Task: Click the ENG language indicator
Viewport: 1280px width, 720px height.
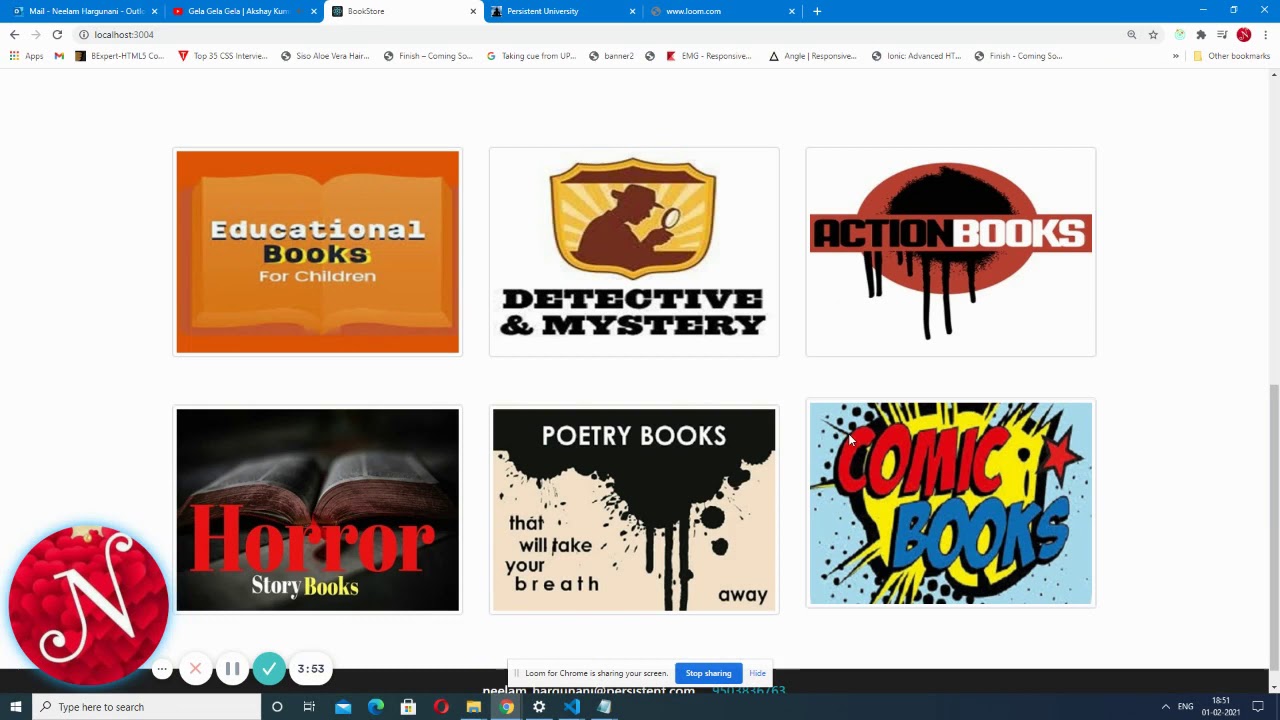Action: (x=1186, y=707)
